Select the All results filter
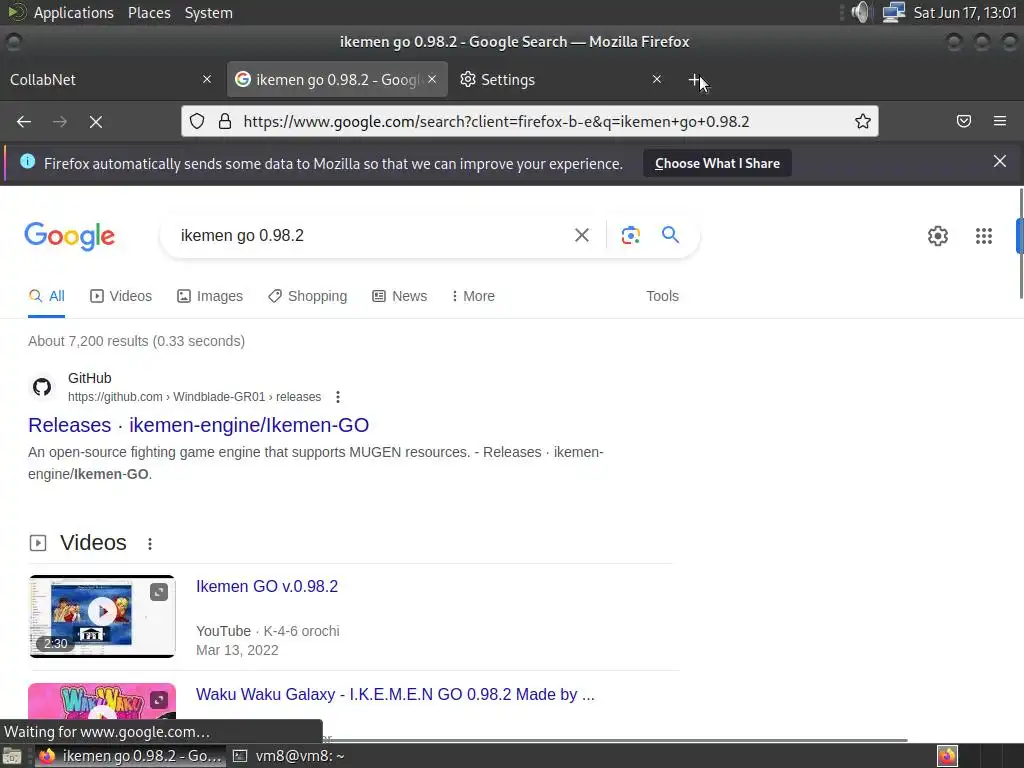Viewport: 1024px width, 768px height. click(46, 296)
